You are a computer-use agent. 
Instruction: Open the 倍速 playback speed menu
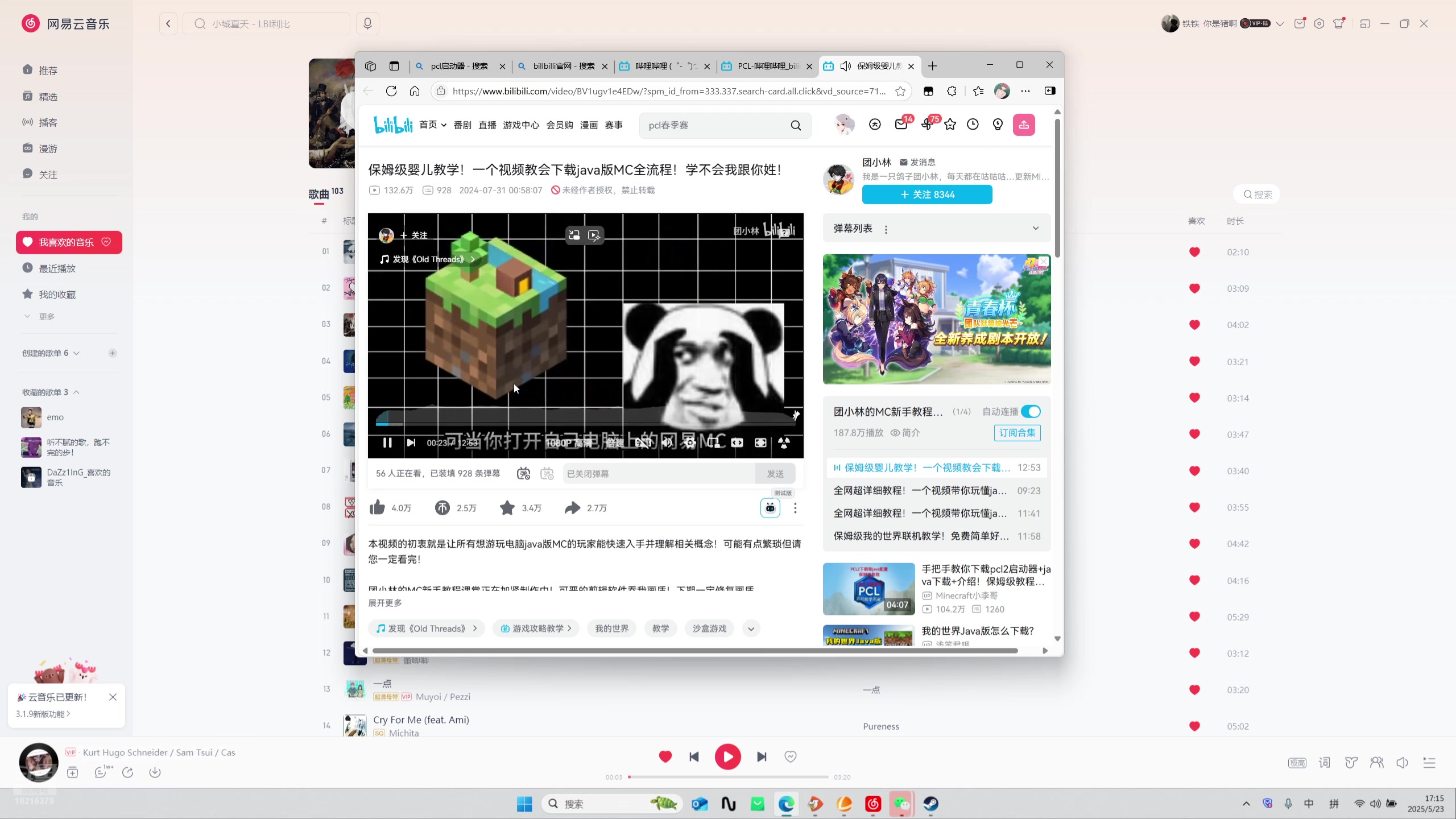coord(615,442)
